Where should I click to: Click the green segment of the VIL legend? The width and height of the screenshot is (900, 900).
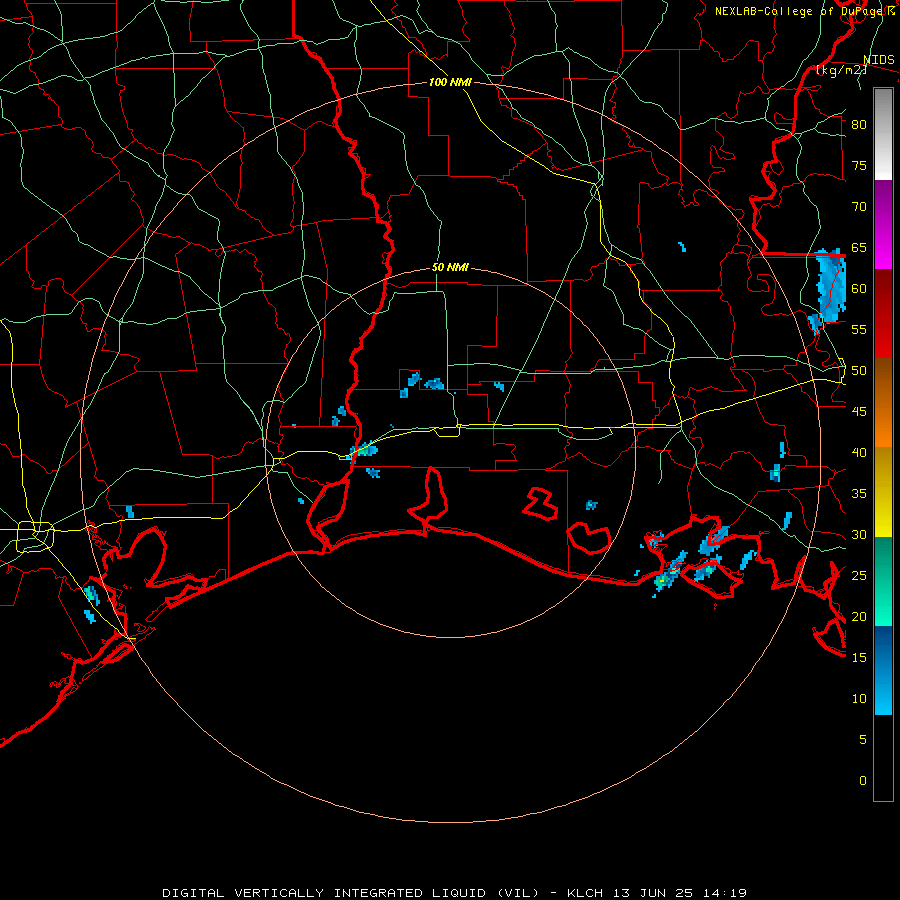883,581
